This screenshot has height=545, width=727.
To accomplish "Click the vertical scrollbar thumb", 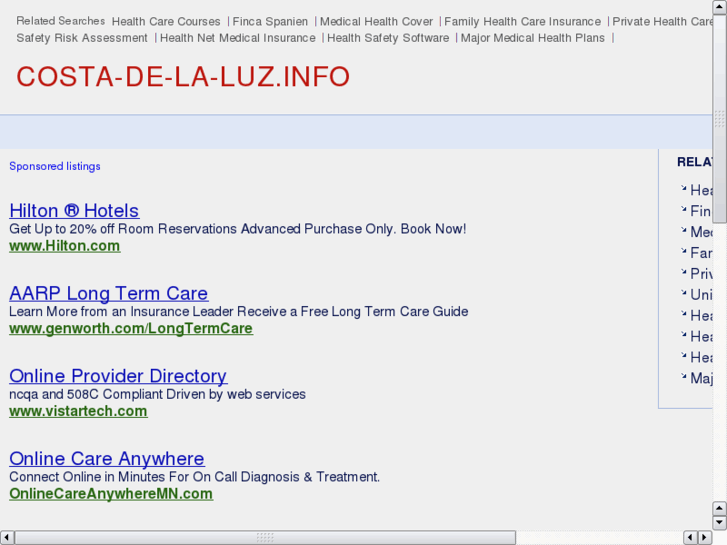I will click(719, 119).
